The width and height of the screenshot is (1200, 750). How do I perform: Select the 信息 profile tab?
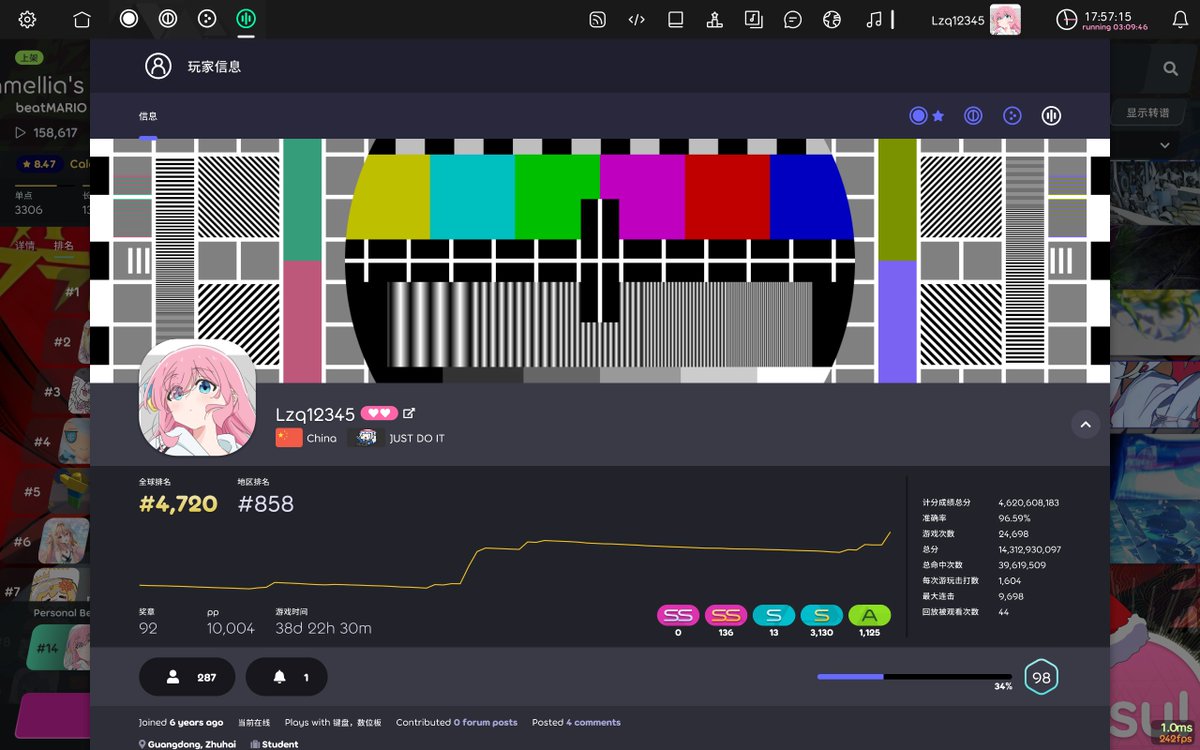[148, 116]
